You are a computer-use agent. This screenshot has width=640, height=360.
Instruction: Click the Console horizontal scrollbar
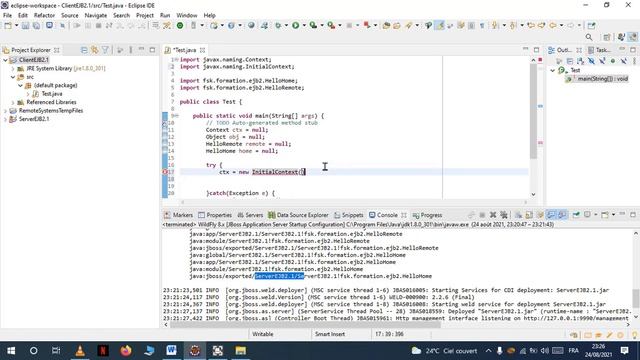click(305, 324)
